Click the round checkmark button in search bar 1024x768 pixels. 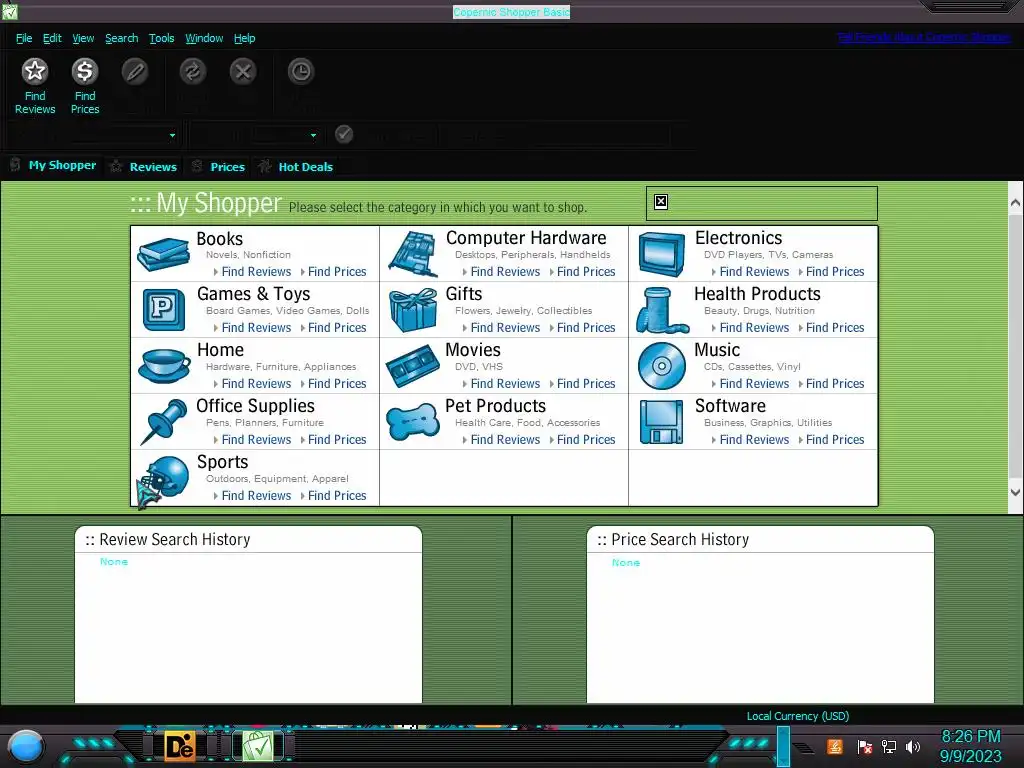[x=344, y=134]
